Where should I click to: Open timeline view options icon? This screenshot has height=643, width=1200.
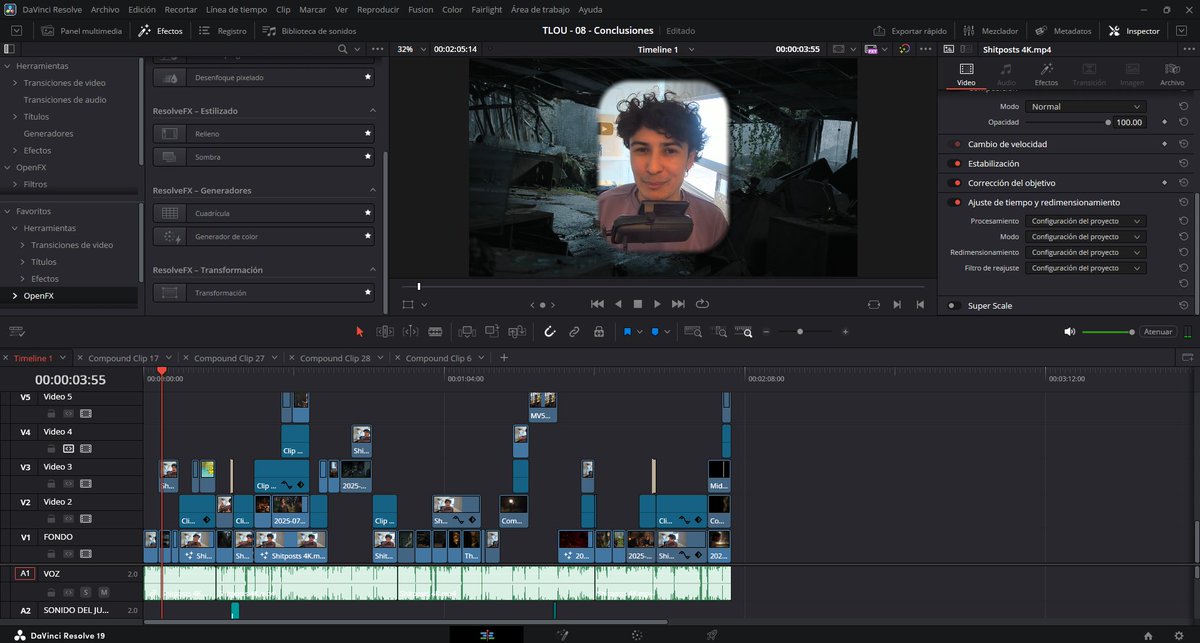coord(16,331)
